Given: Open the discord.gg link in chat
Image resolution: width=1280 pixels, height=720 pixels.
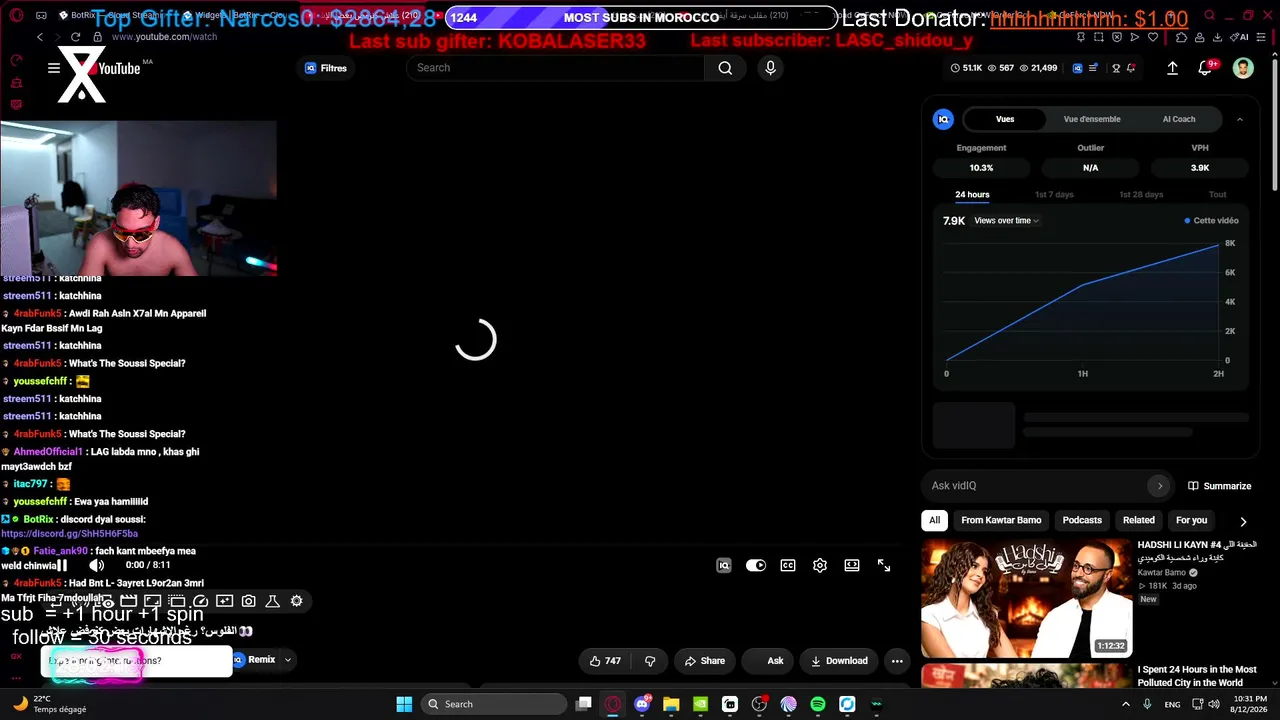Looking at the screenshot, I should pos(70,534).
